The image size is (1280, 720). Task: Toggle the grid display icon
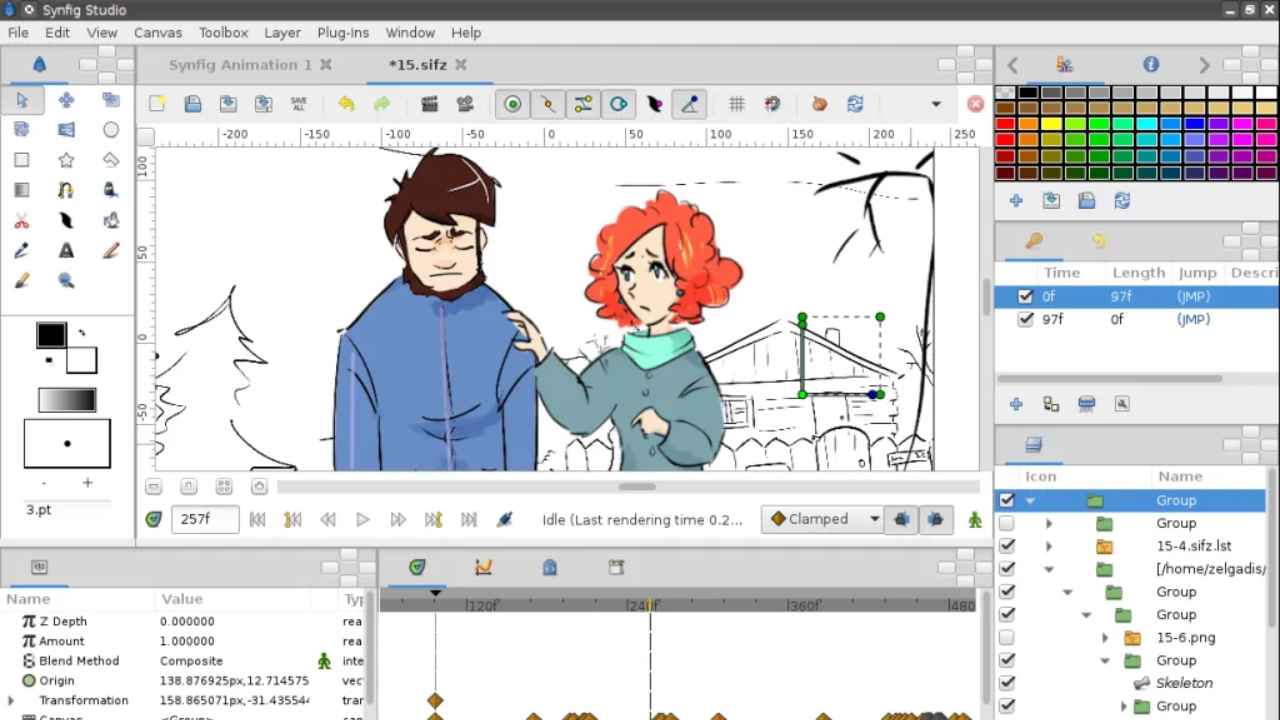point(737,104)
